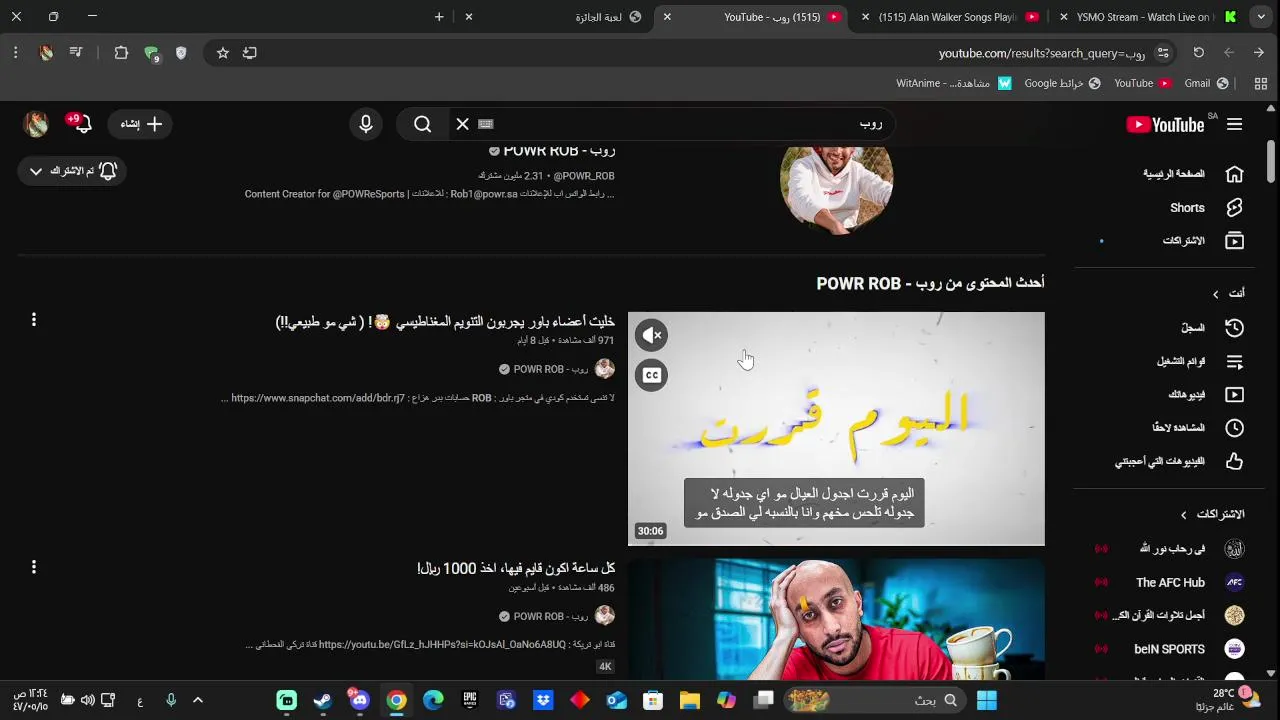Open media controls icon in Chrome toolbar
Viewport: 1280px width, 720px height.
76,53
